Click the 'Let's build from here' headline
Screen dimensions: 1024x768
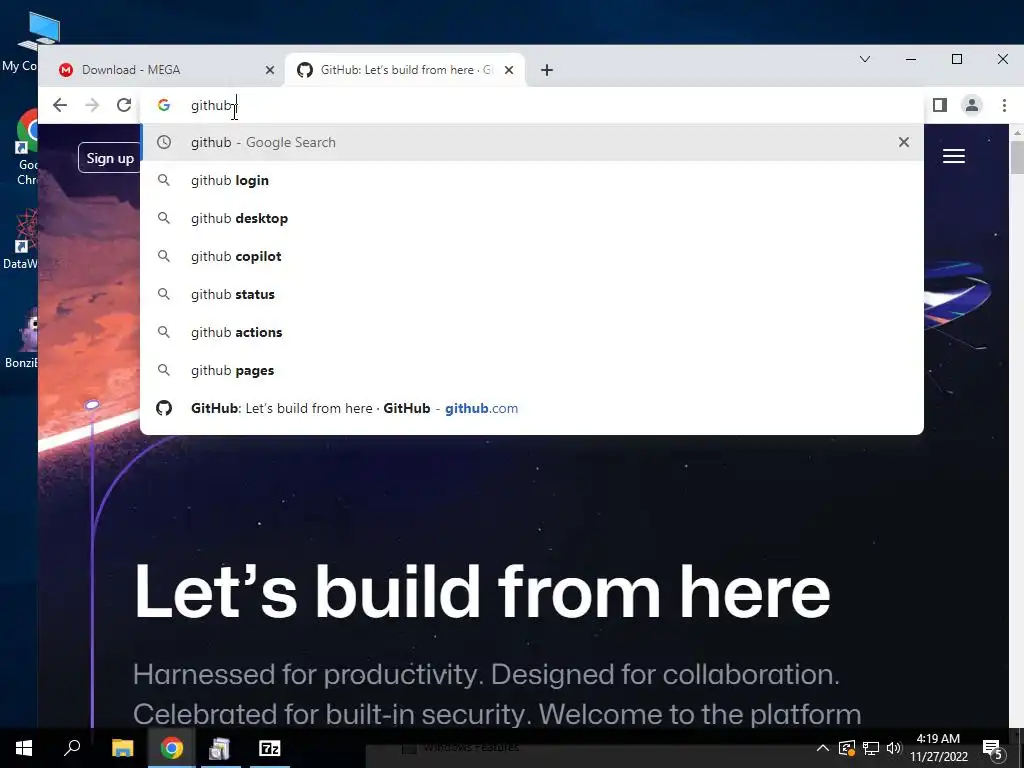point(482,592)
